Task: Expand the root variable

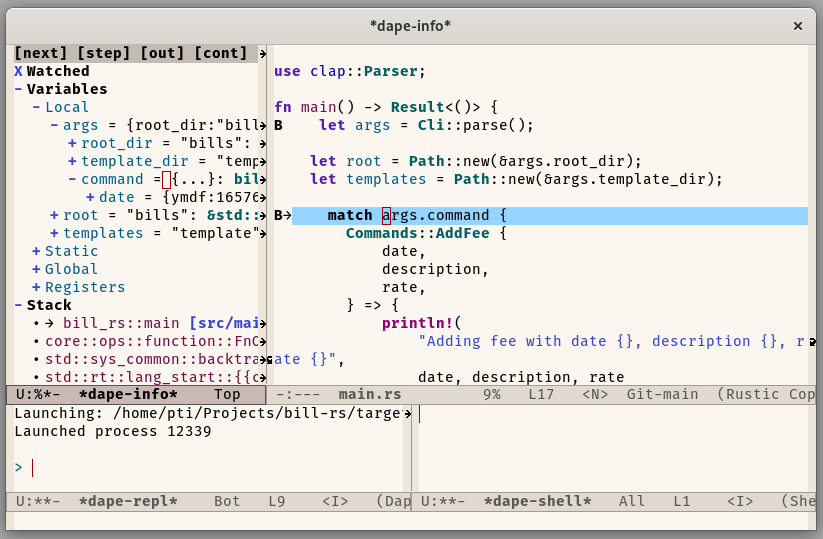Action: [54, 215]
